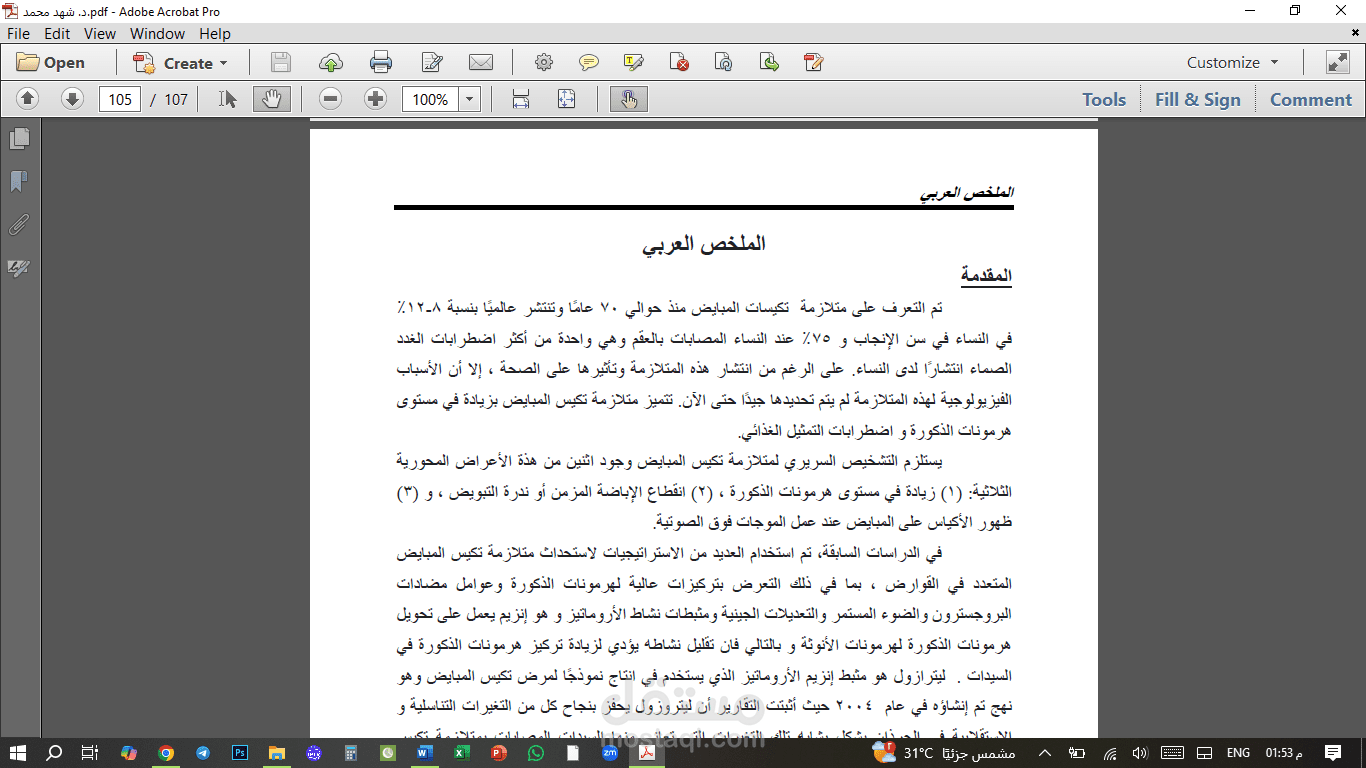Screen dimensions: 1366x768
Task: Add a sticky note comment
Action: tap(589, 63)
